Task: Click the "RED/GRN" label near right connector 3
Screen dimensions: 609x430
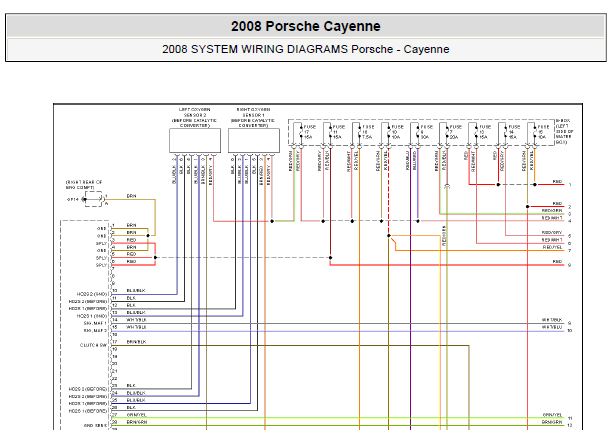Action: tap(552, 211)
